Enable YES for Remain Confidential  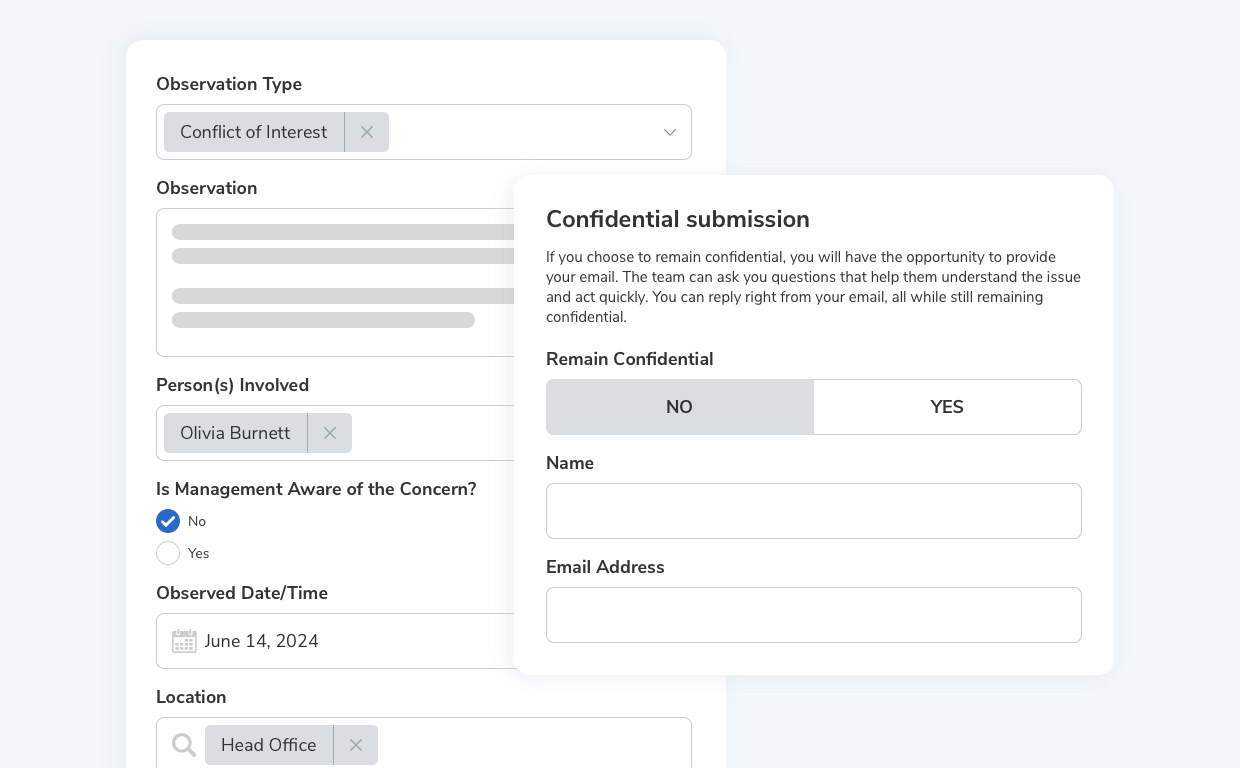[947, 407]
